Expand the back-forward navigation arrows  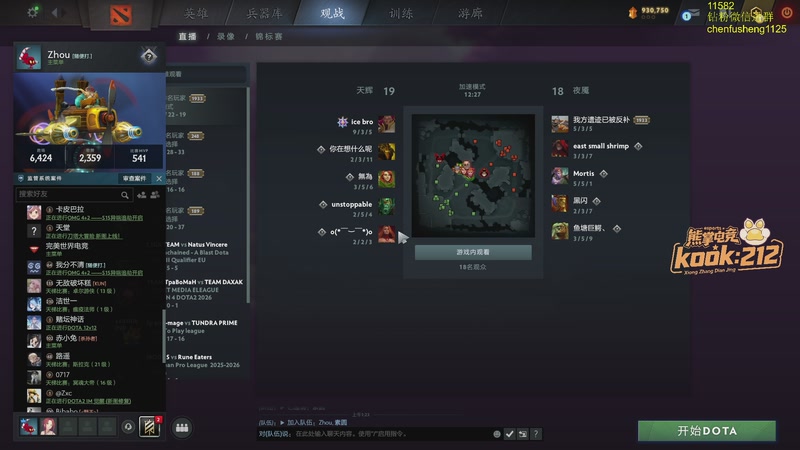click(x=58, y=12)
